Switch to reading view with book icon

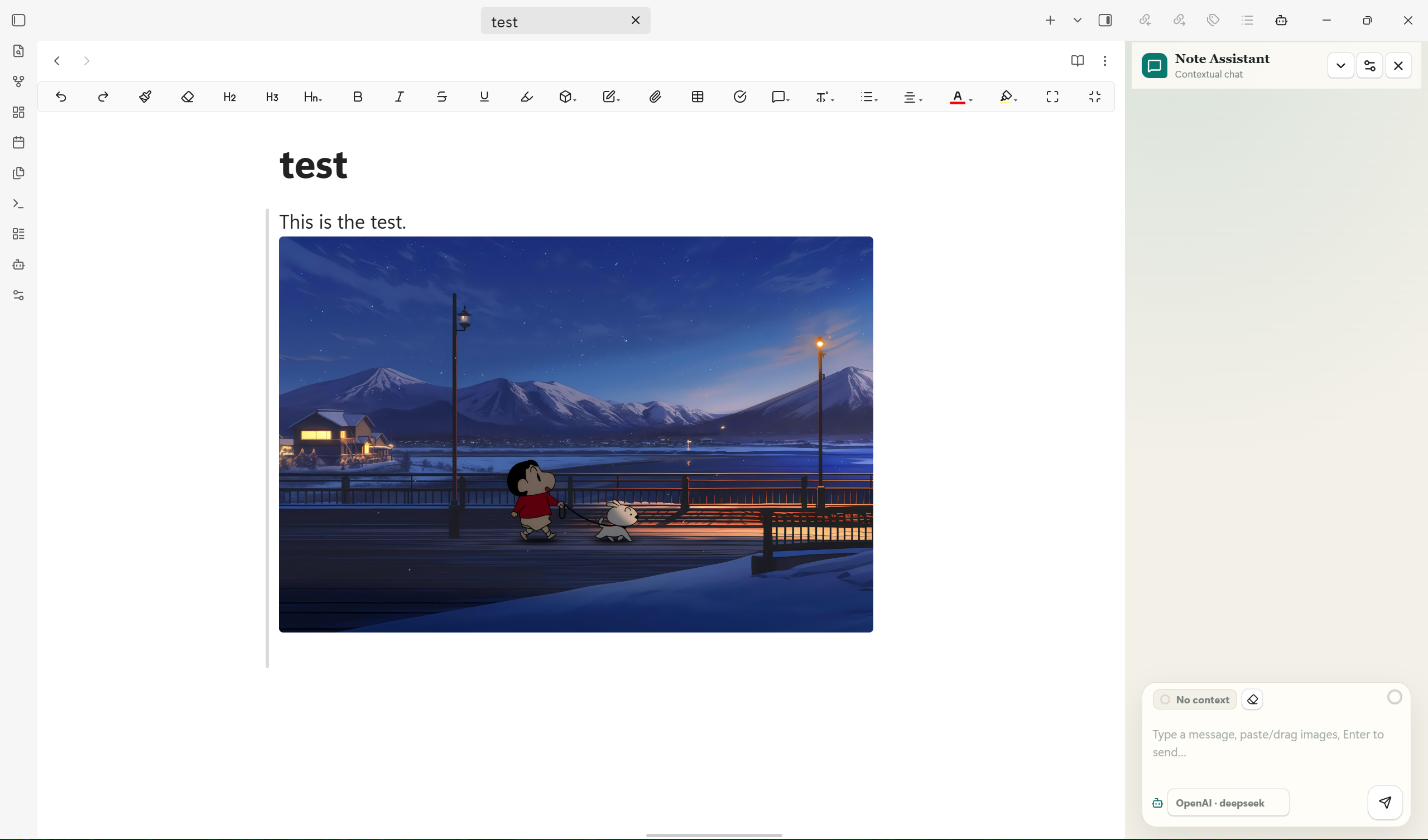(1077, 61)
